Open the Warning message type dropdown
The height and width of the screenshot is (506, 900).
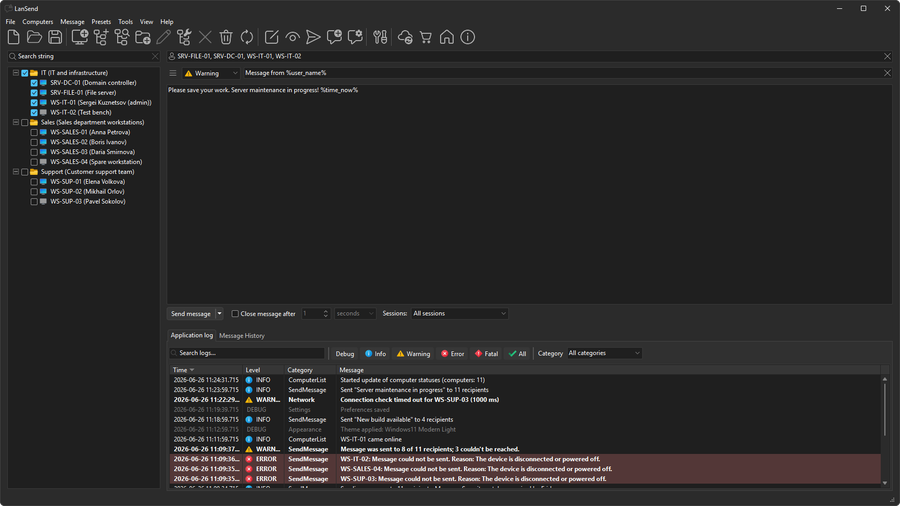(x=211, y=73)
